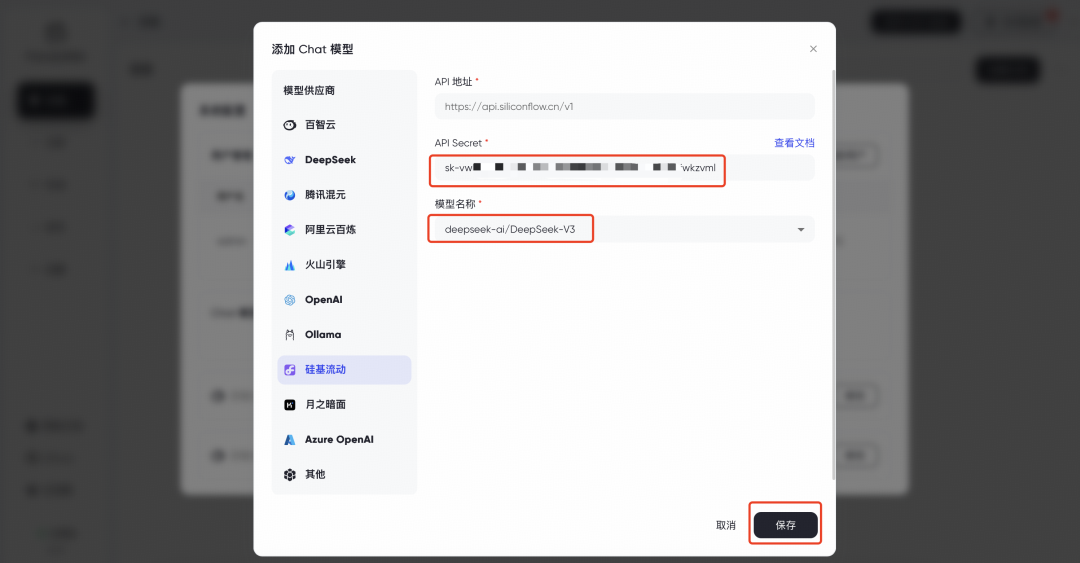
Task: Close the 添加 Chat 模型 dialog
Action: click(x=813, y=49)
